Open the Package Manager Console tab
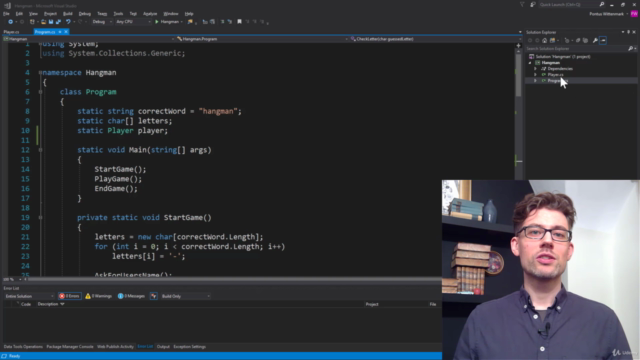Viewport: 640px width, 360px height. [x=70, y=347]
